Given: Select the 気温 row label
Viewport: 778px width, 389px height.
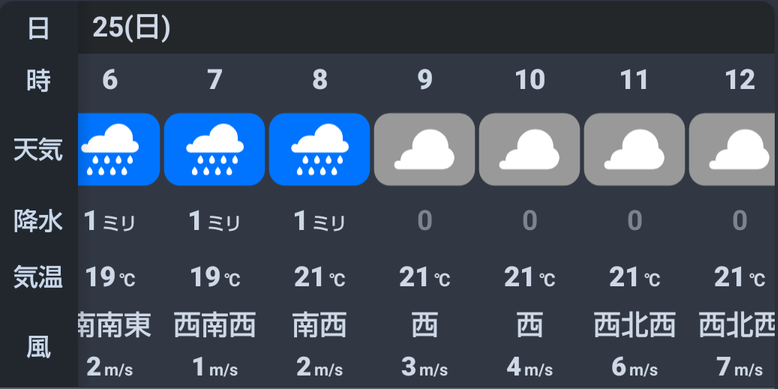Looking at the screenshot, I should (38, 277).
